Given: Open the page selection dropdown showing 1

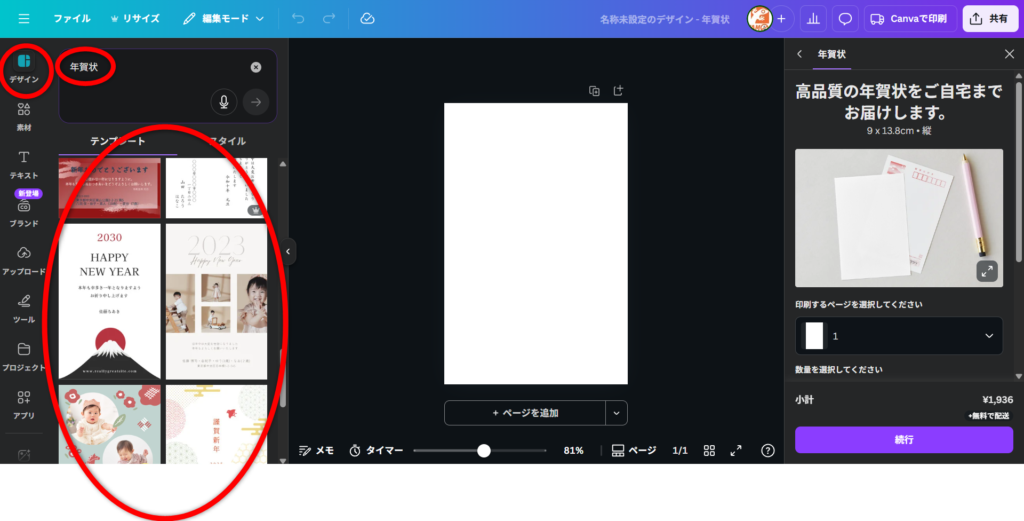Looking at the screenshot, I should (899, 336).
